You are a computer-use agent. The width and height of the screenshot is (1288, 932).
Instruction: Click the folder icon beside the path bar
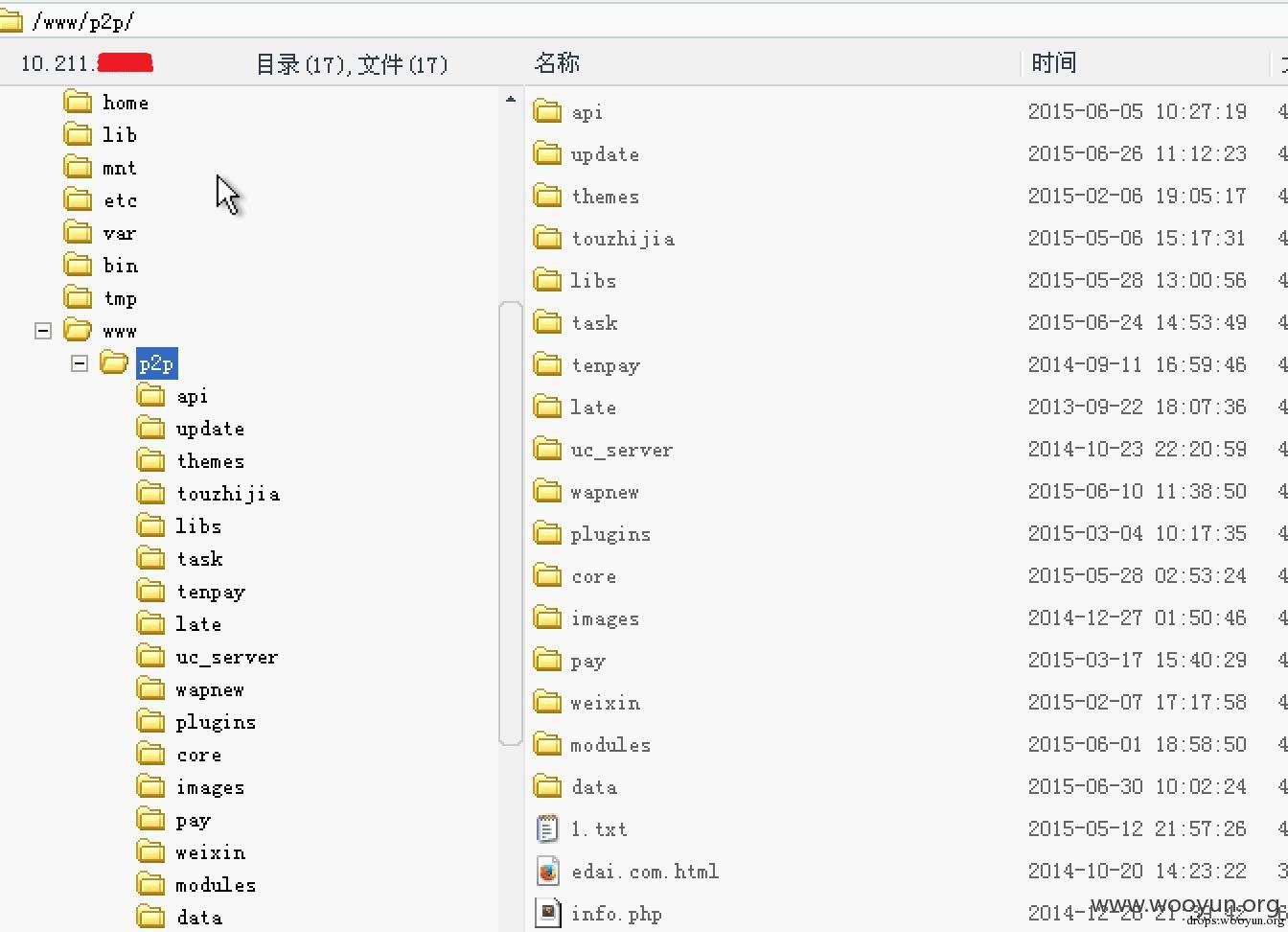click(x=11, y=20)
